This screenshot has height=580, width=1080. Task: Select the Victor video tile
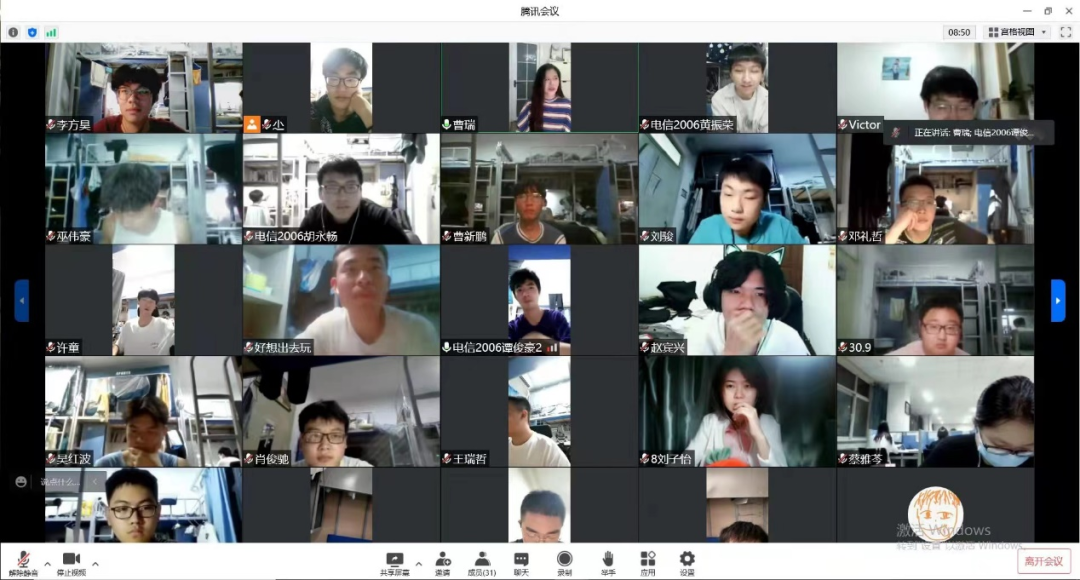(x=935, y=87)
